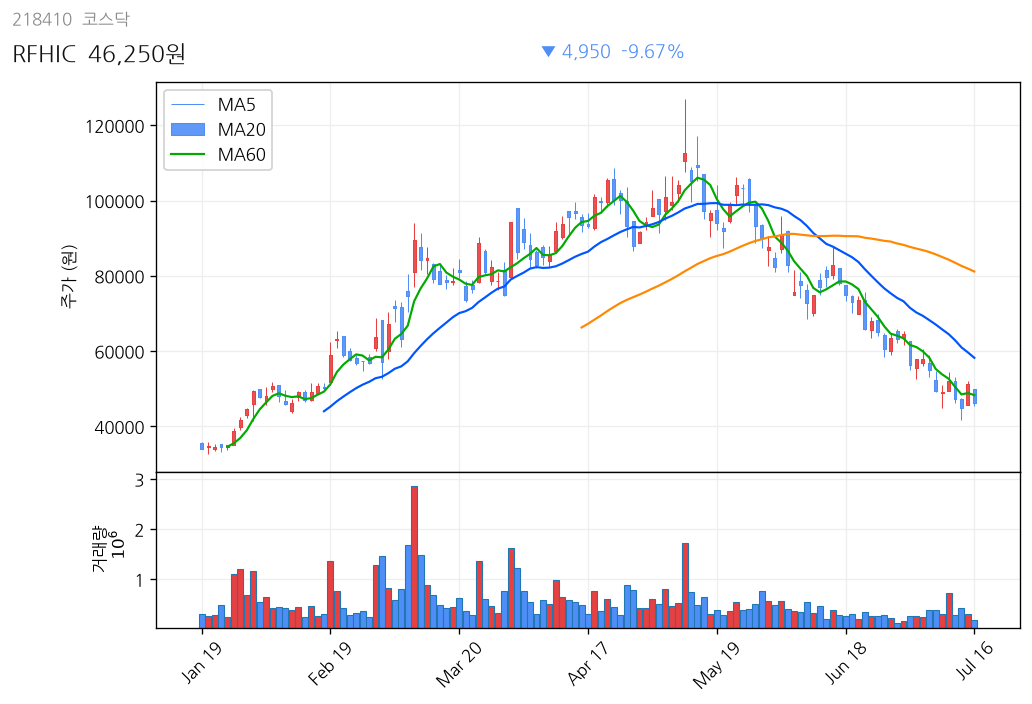
Task: Click the -9.67% percentage change
Action: (x=652, y=51)
